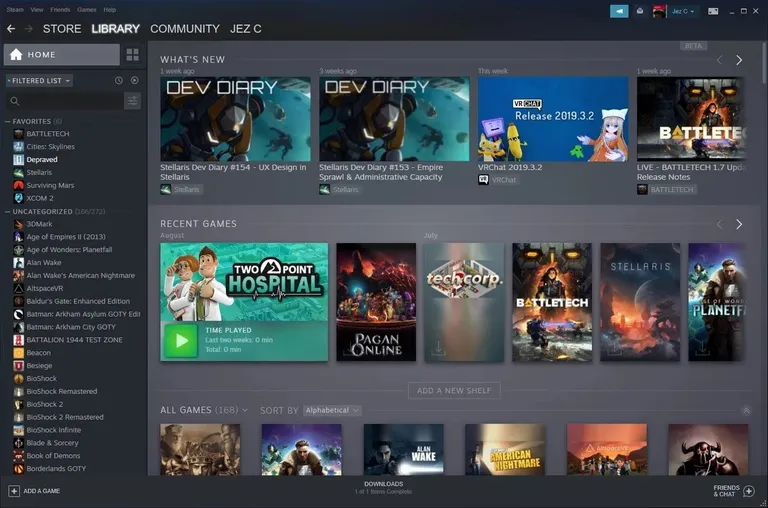Click the Add a Game label
The width and height of the screenshot is (768, 508).
[x=42, y=491]
